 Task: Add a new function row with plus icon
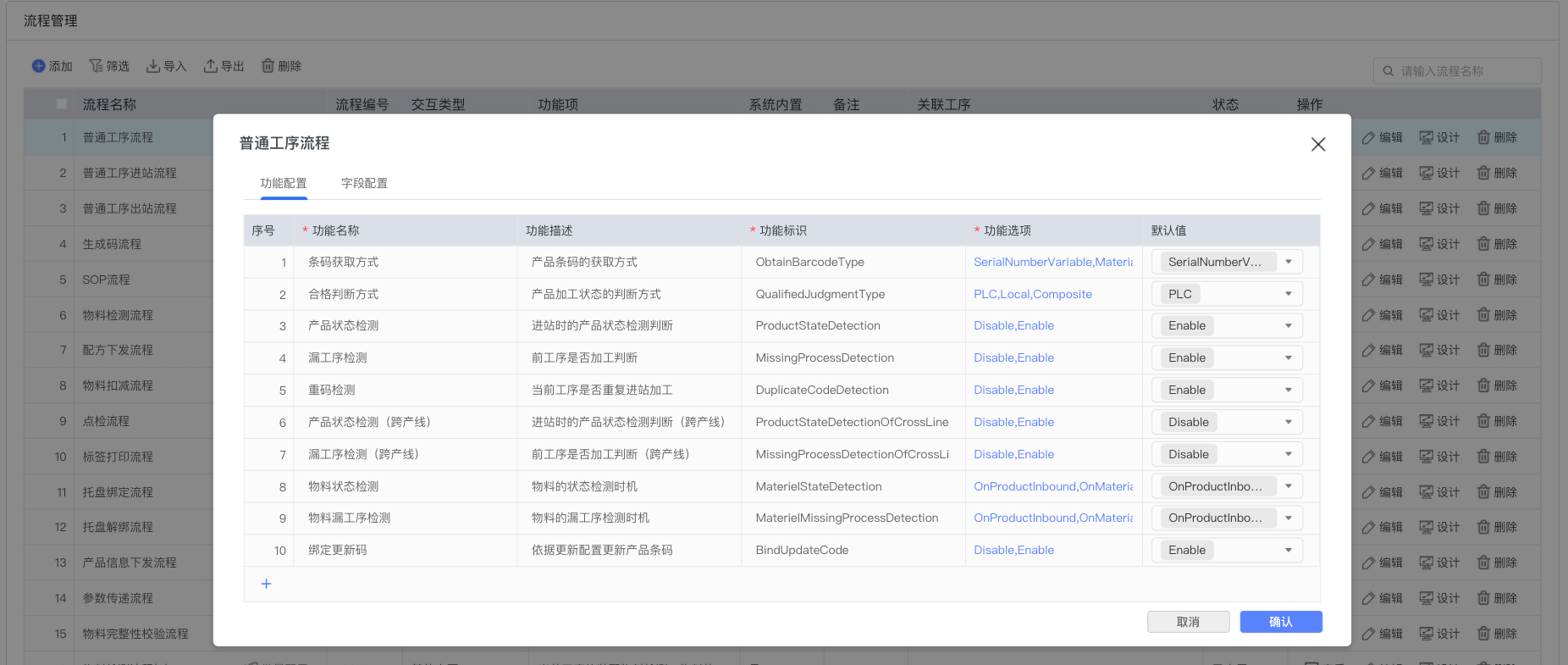point(266,584)
